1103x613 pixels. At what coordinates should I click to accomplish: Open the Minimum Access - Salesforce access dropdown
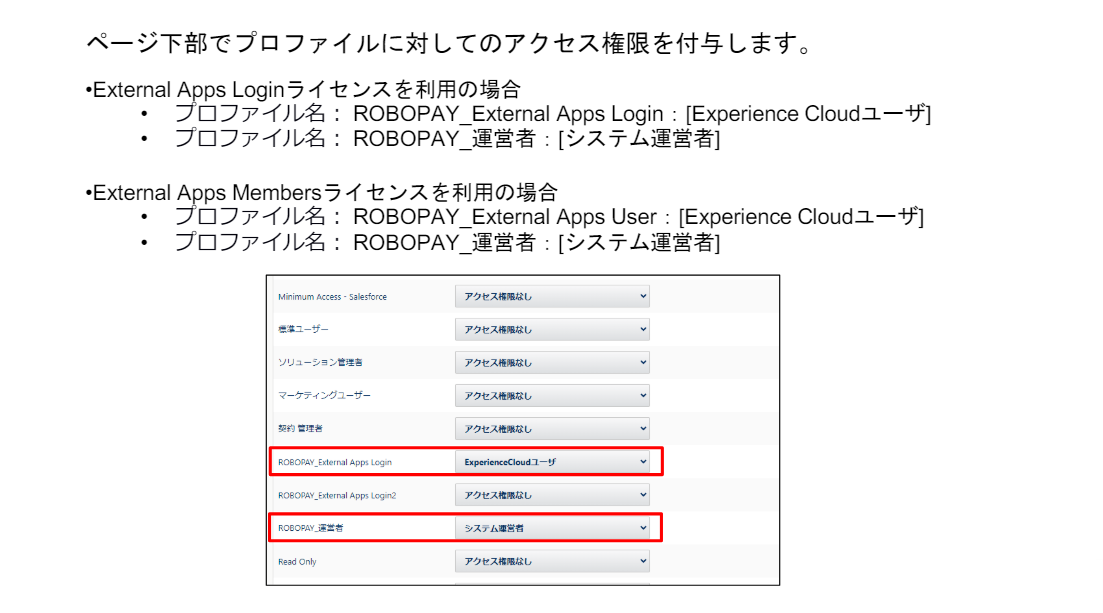click(552, 296)
